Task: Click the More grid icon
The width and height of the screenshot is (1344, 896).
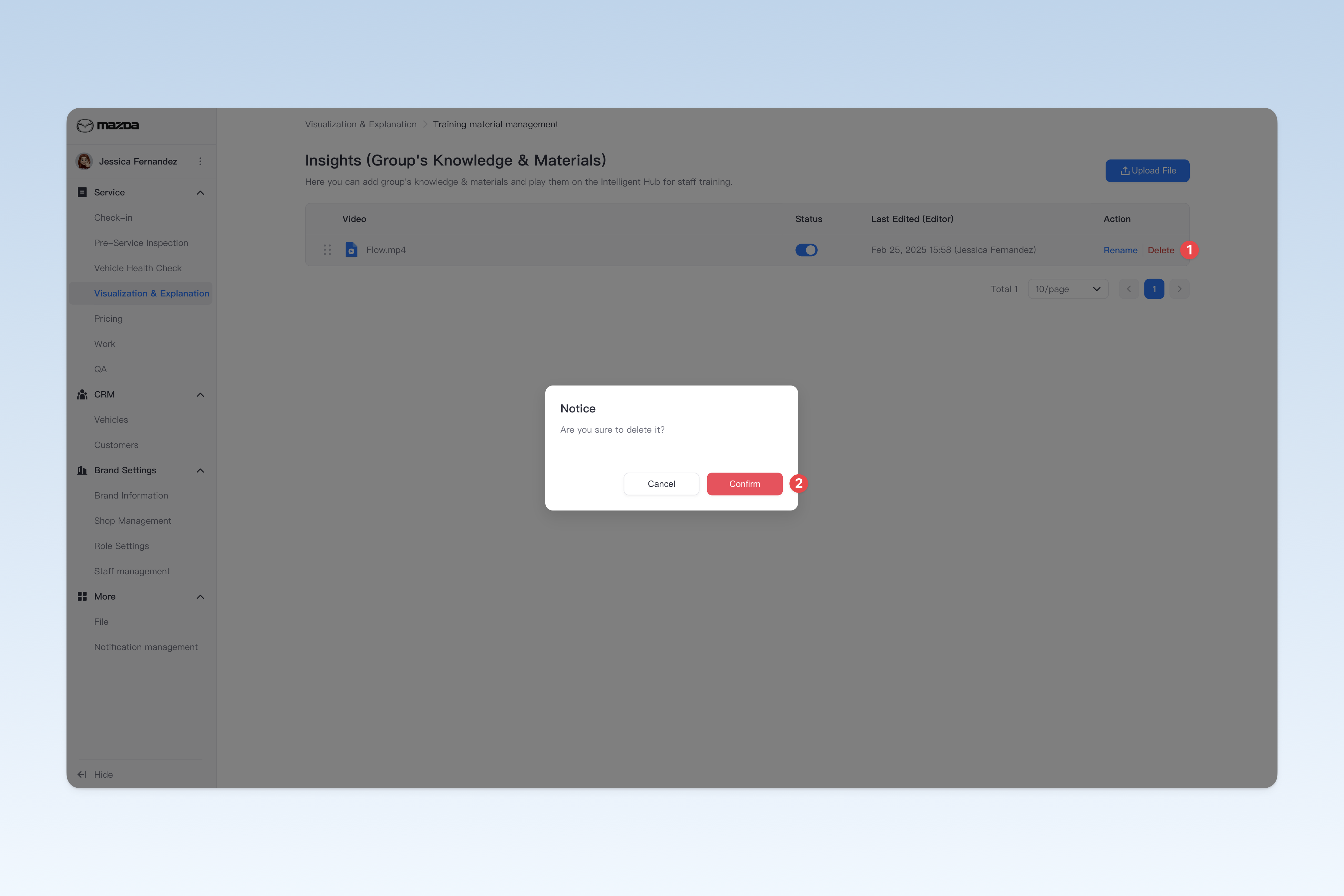Action: pos(82,597)
